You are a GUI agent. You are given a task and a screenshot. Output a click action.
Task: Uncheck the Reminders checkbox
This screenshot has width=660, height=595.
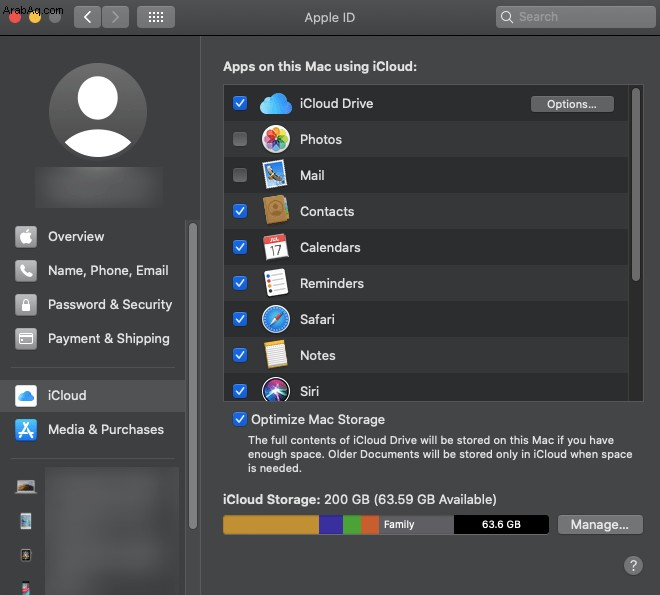tap(240, 283)
